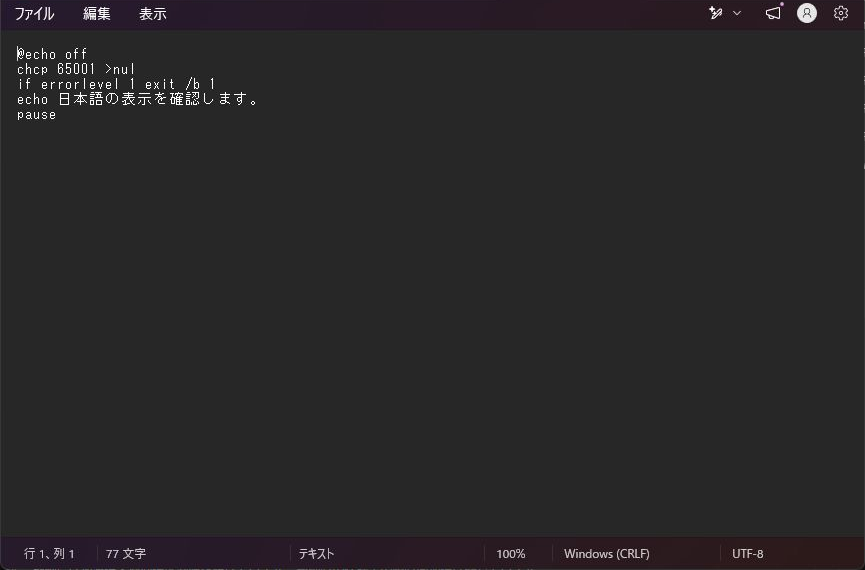This screenshot has width=865, height=570.
Task: Open Notepad settings gear
Action: [841, 13]
